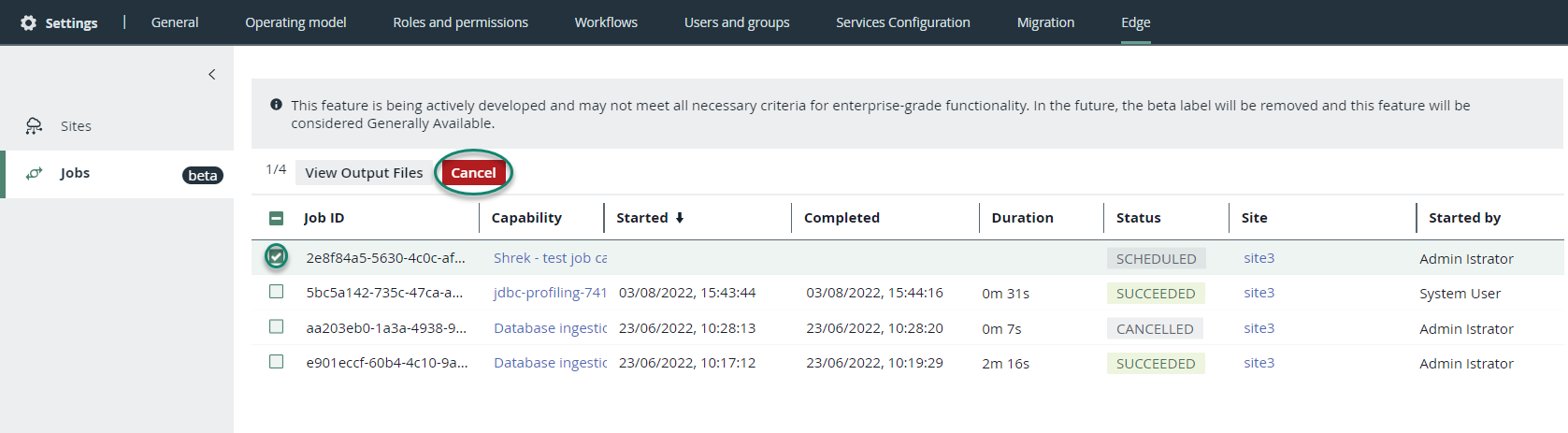Image resolution: width=1568 pixels, height=433 pixels.
Task: Click View Output Files button
Action: click(x=364, y=173)
